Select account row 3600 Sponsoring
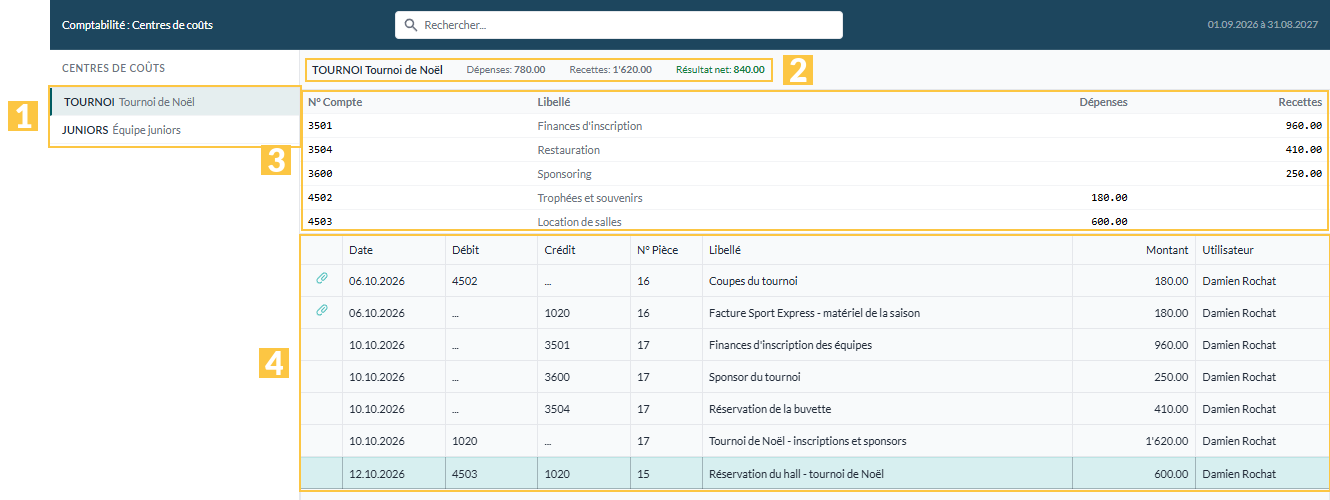Screen dimensions: 1330x500 click(x=815, y=174)
